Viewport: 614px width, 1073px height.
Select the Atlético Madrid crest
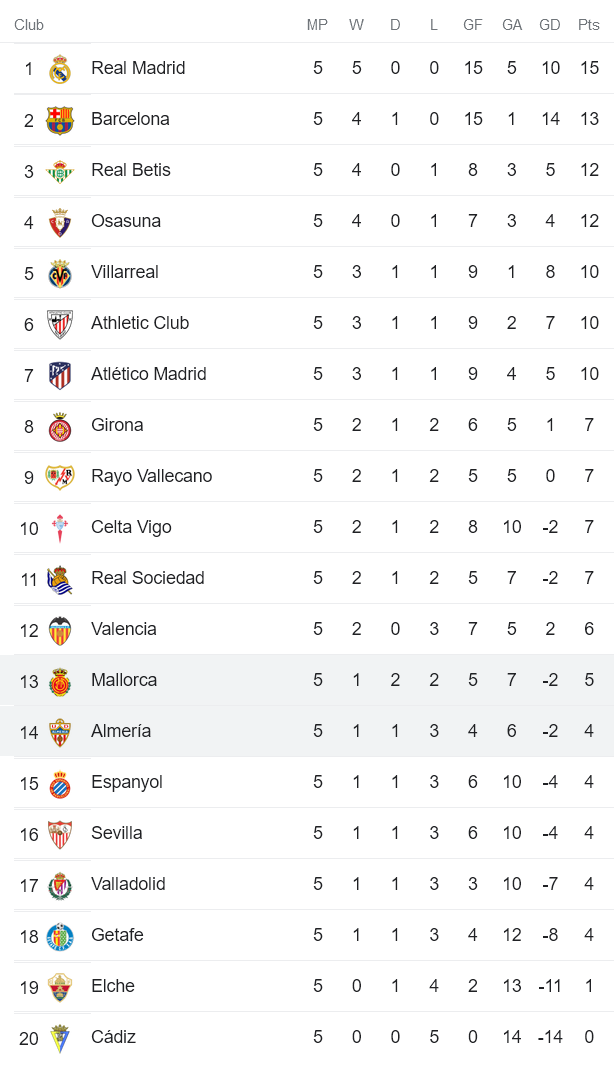(x=61, y=374)
